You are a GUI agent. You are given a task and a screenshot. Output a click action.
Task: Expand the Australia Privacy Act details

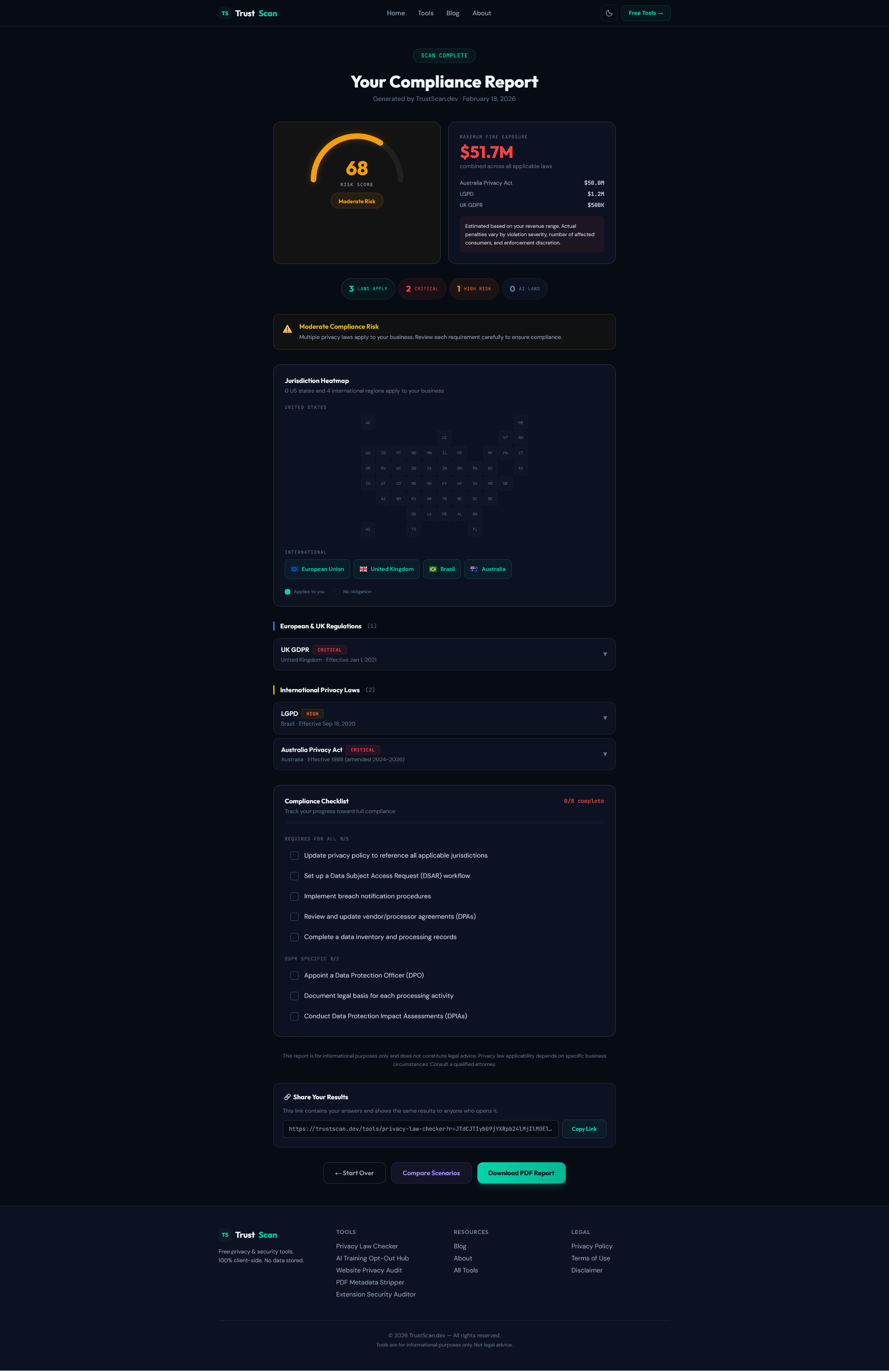[x=605, y=753]
